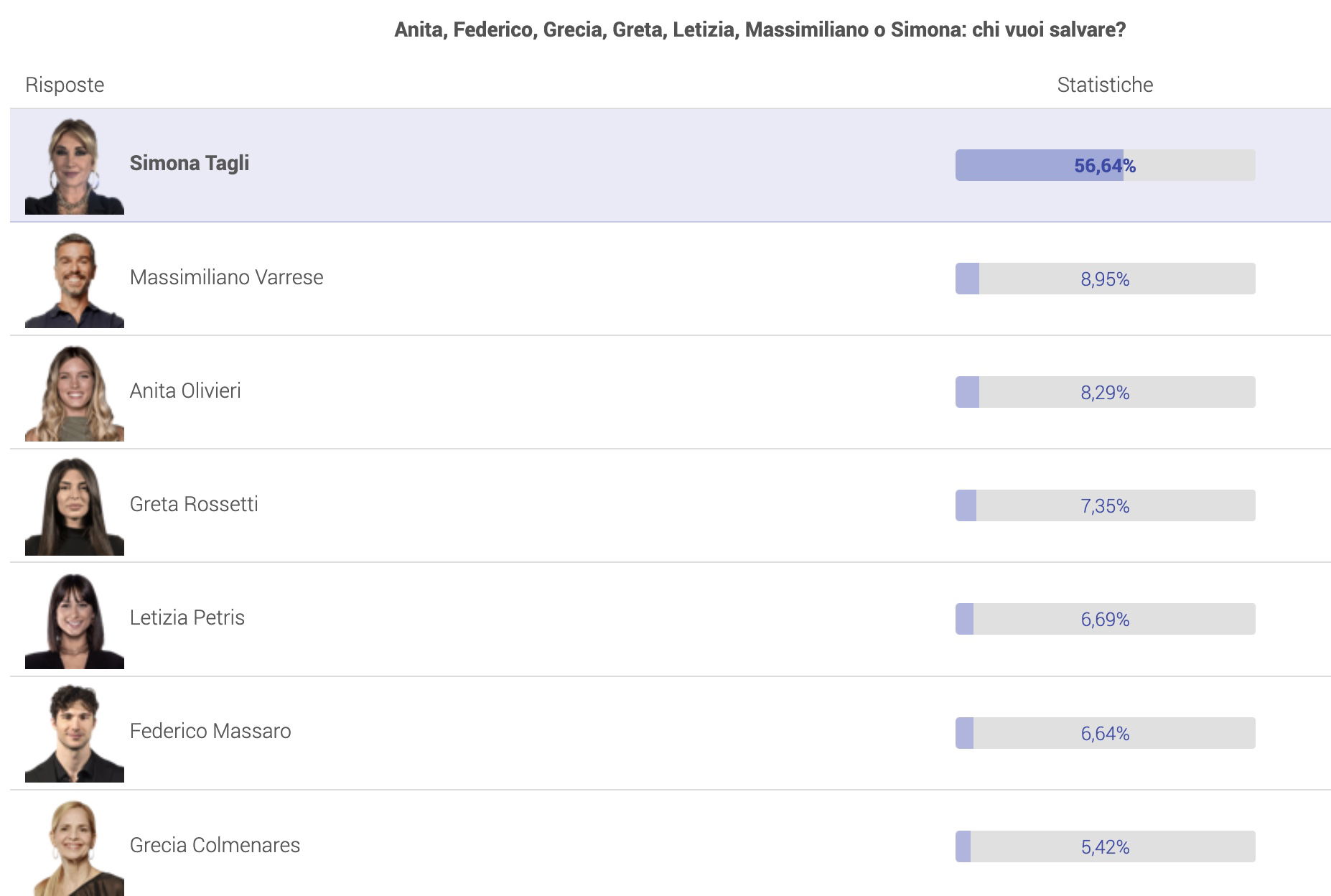Image resolution: width=1331 pixels, height=896 pixels.
Task: Select Letizia Petris name label
Action: [x=187, y=617]
